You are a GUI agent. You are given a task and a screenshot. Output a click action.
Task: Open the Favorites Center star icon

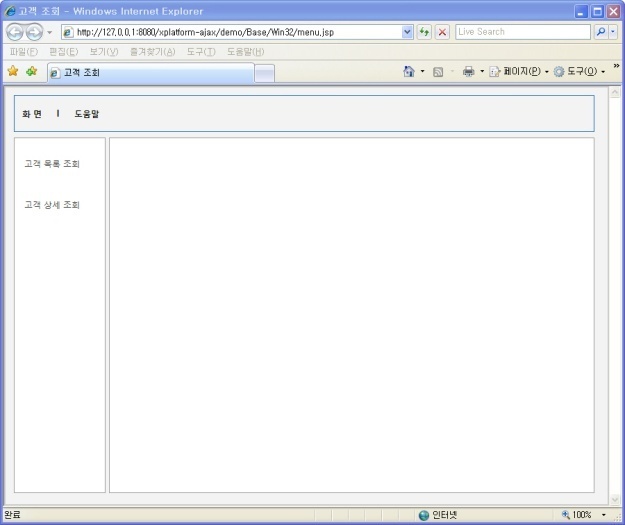click(13, 72)
